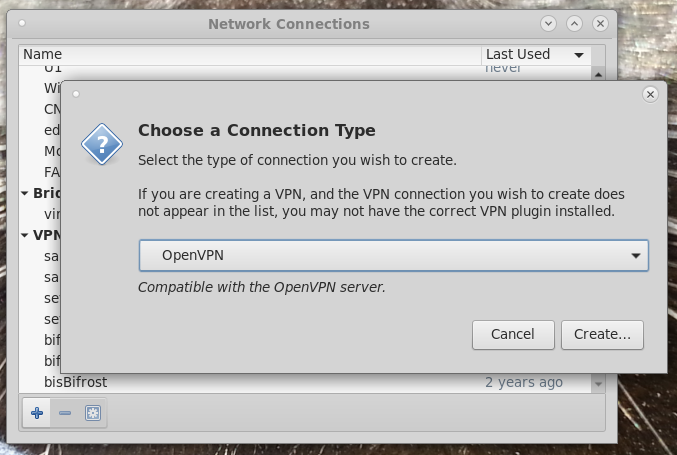Roll down Network Connections using down-chevron button

[x=548, y=23]
